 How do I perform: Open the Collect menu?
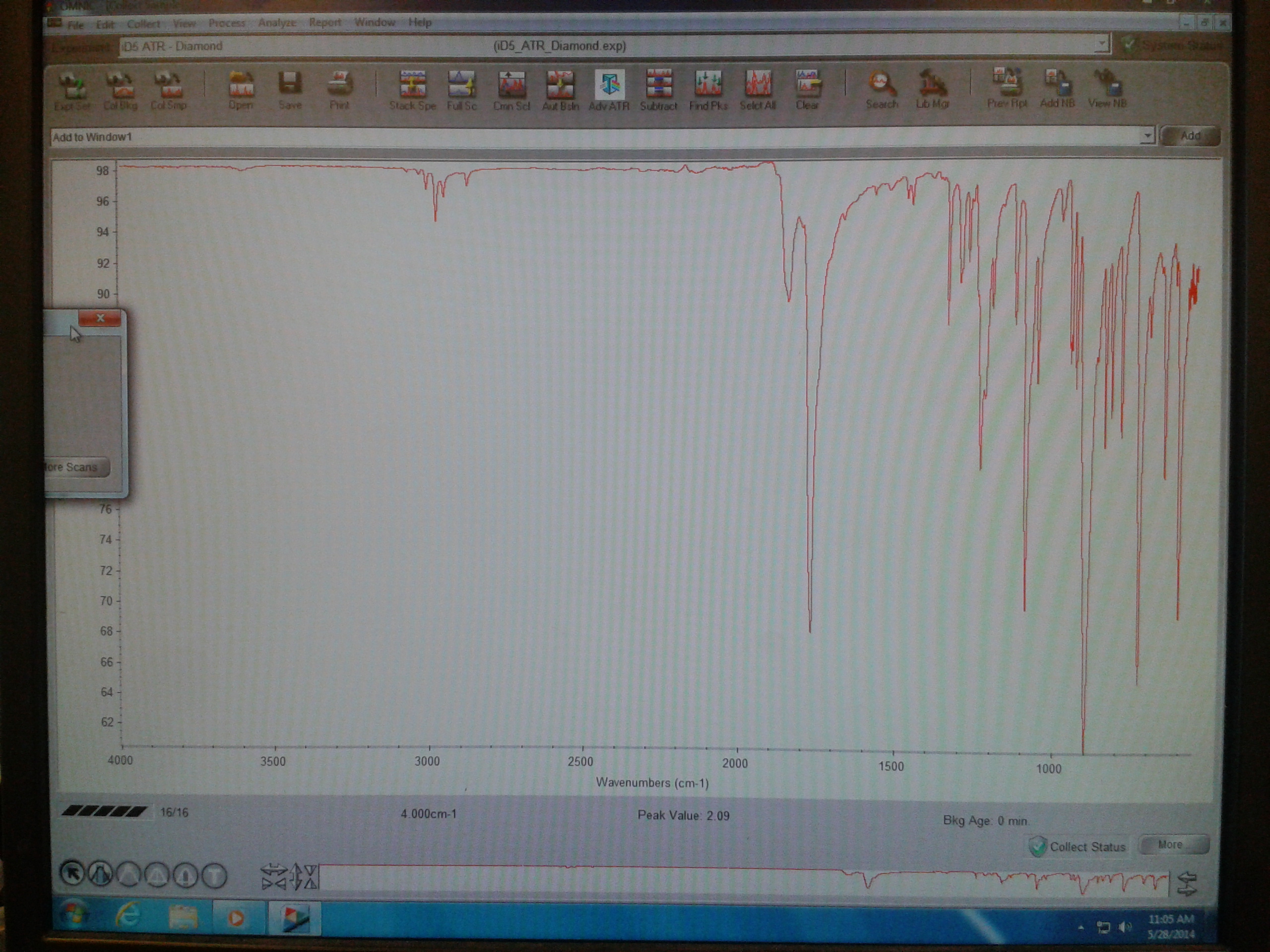(x=143, y=23)
